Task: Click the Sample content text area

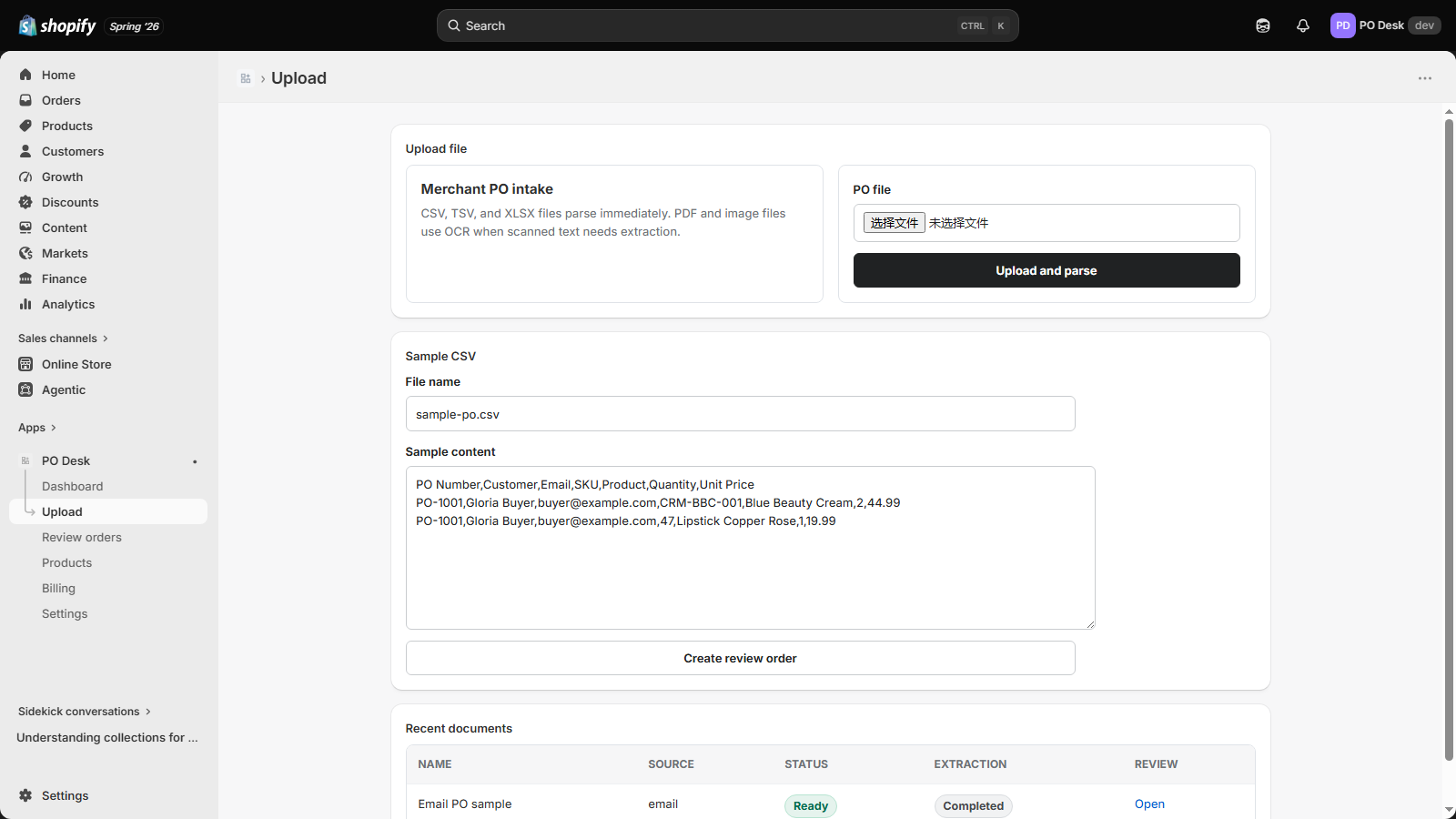Action: 750,548
